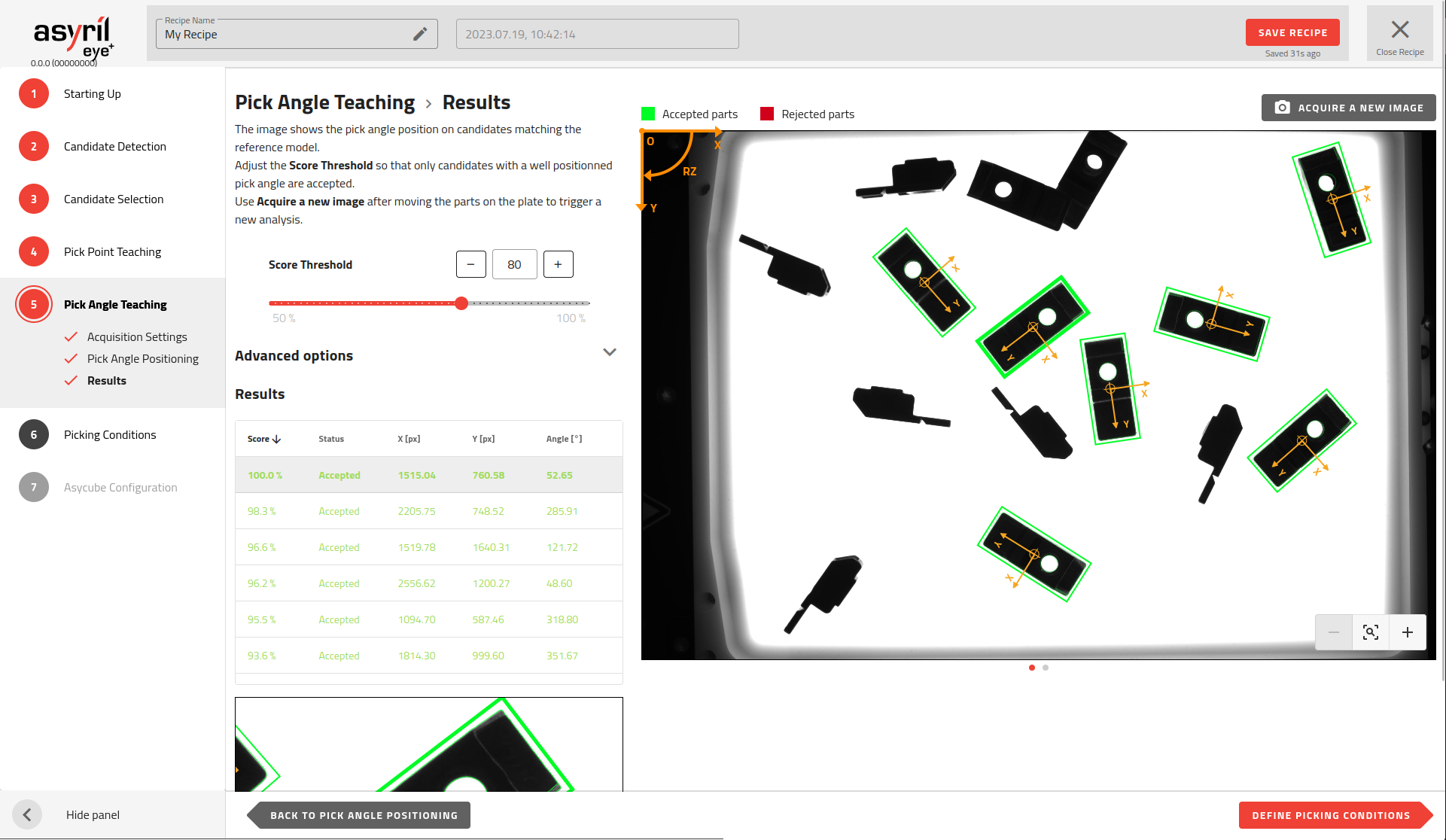Sort results by Score column arrow

coord(276,439)
